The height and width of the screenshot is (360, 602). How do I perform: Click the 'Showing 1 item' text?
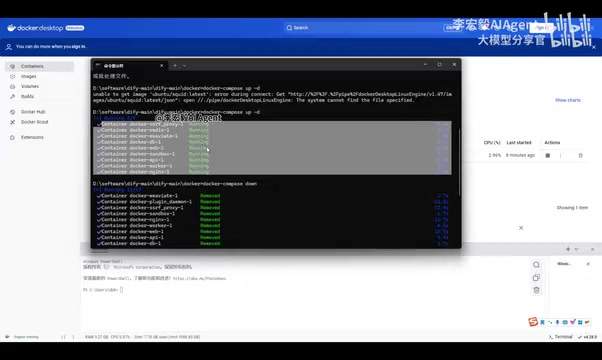point(572,208)
